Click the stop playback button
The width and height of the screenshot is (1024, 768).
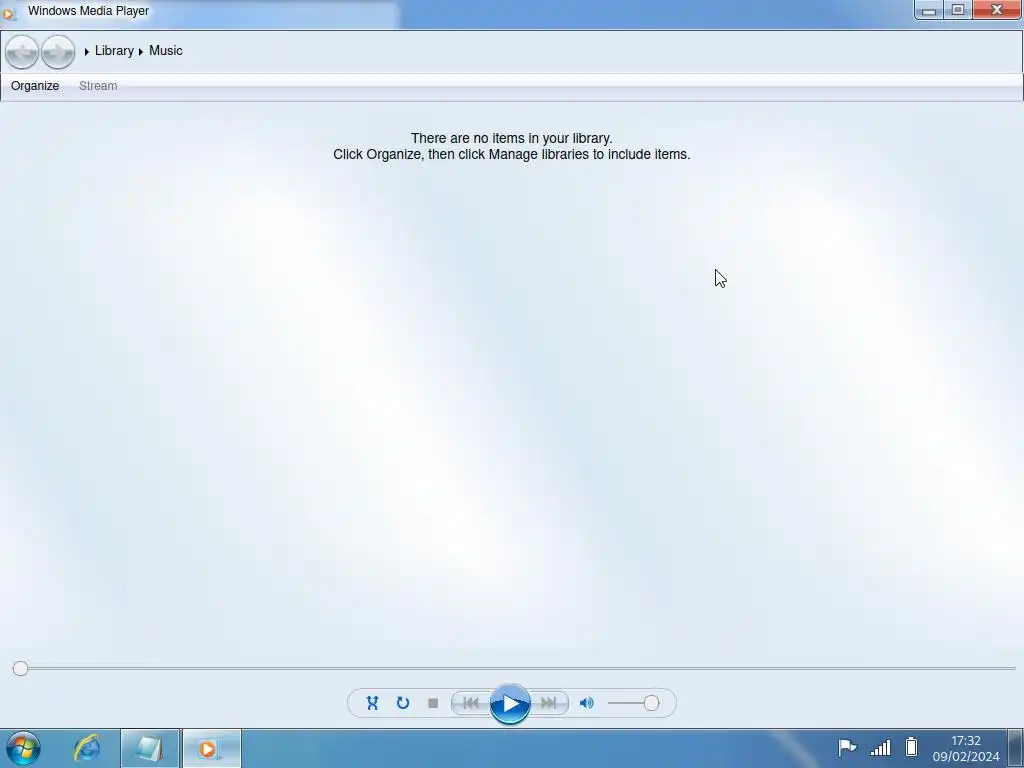[433, 703]
